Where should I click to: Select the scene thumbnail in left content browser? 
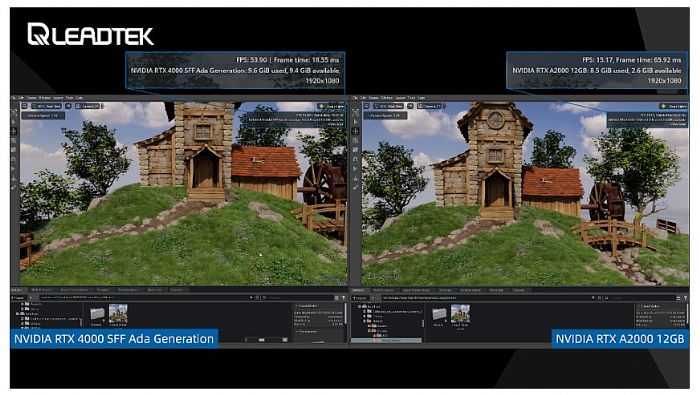[x=118, y=314]
